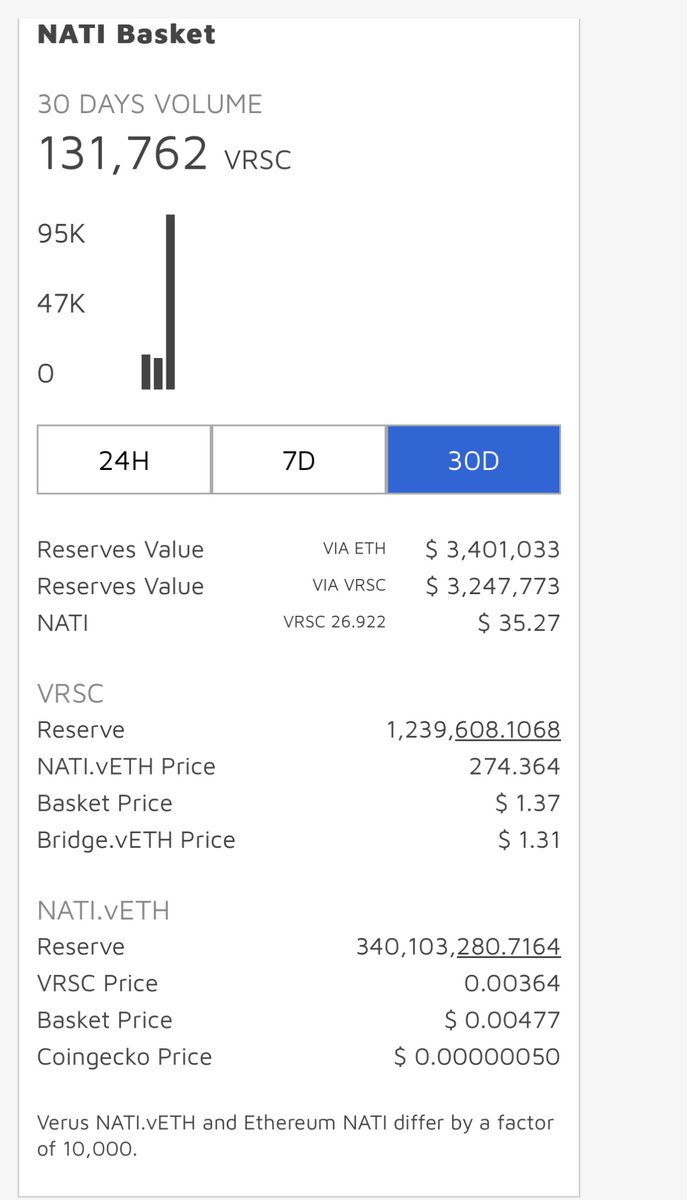This screenshot has width=687, height=1200.
Task: Click the $ 0.00000050 Coingecko price
Action: click(x=477, y=1058)
